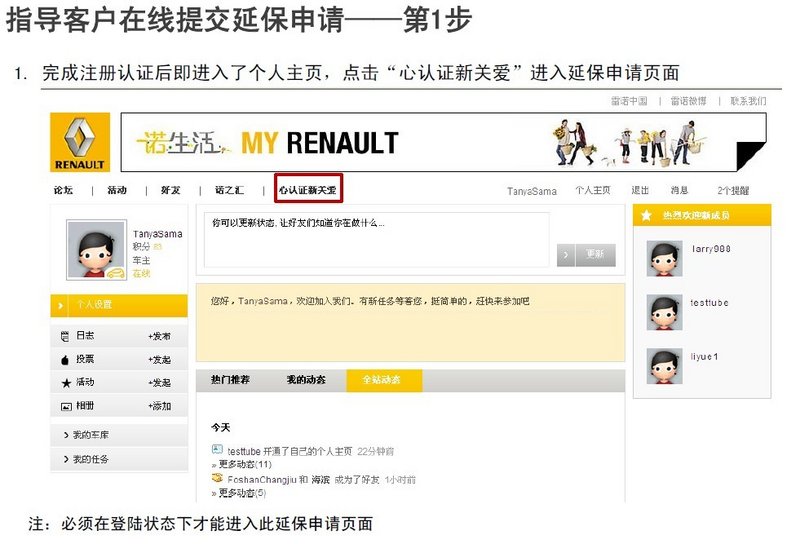Click larry988's avatar
Viewport: 800px width, 544px height.
pos(664,259)
